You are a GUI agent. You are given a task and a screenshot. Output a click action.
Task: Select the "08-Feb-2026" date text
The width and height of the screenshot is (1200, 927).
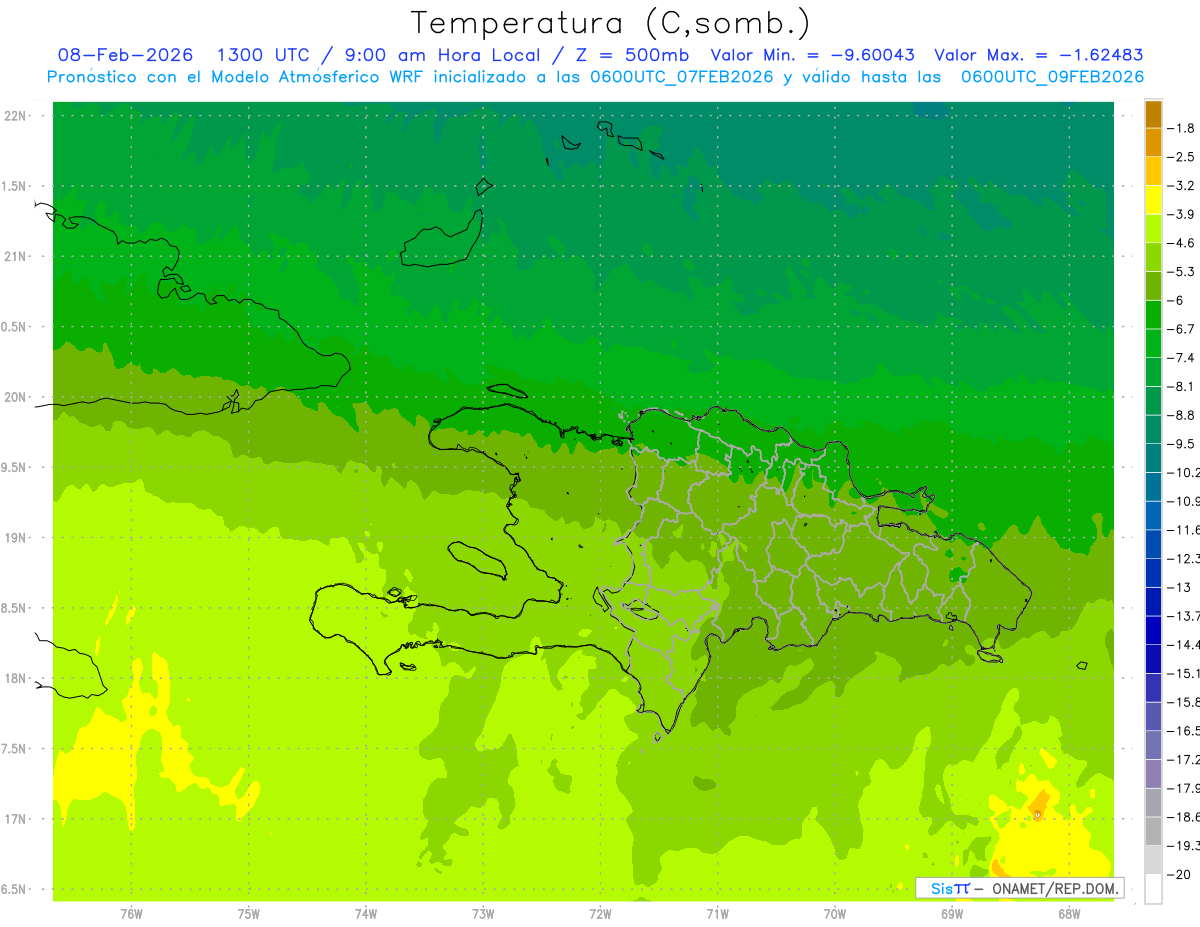pyautogui.click(x=125, y=55)
